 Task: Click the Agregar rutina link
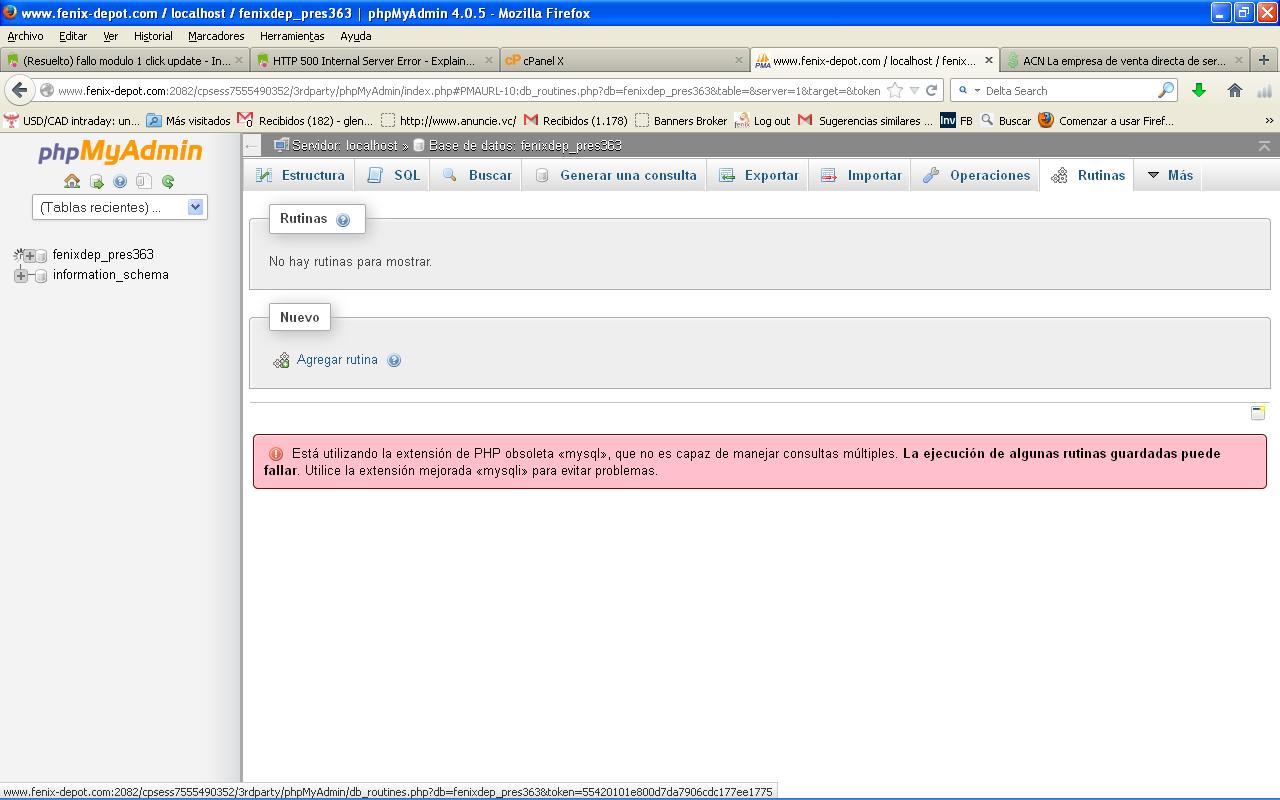coord(337,360)
